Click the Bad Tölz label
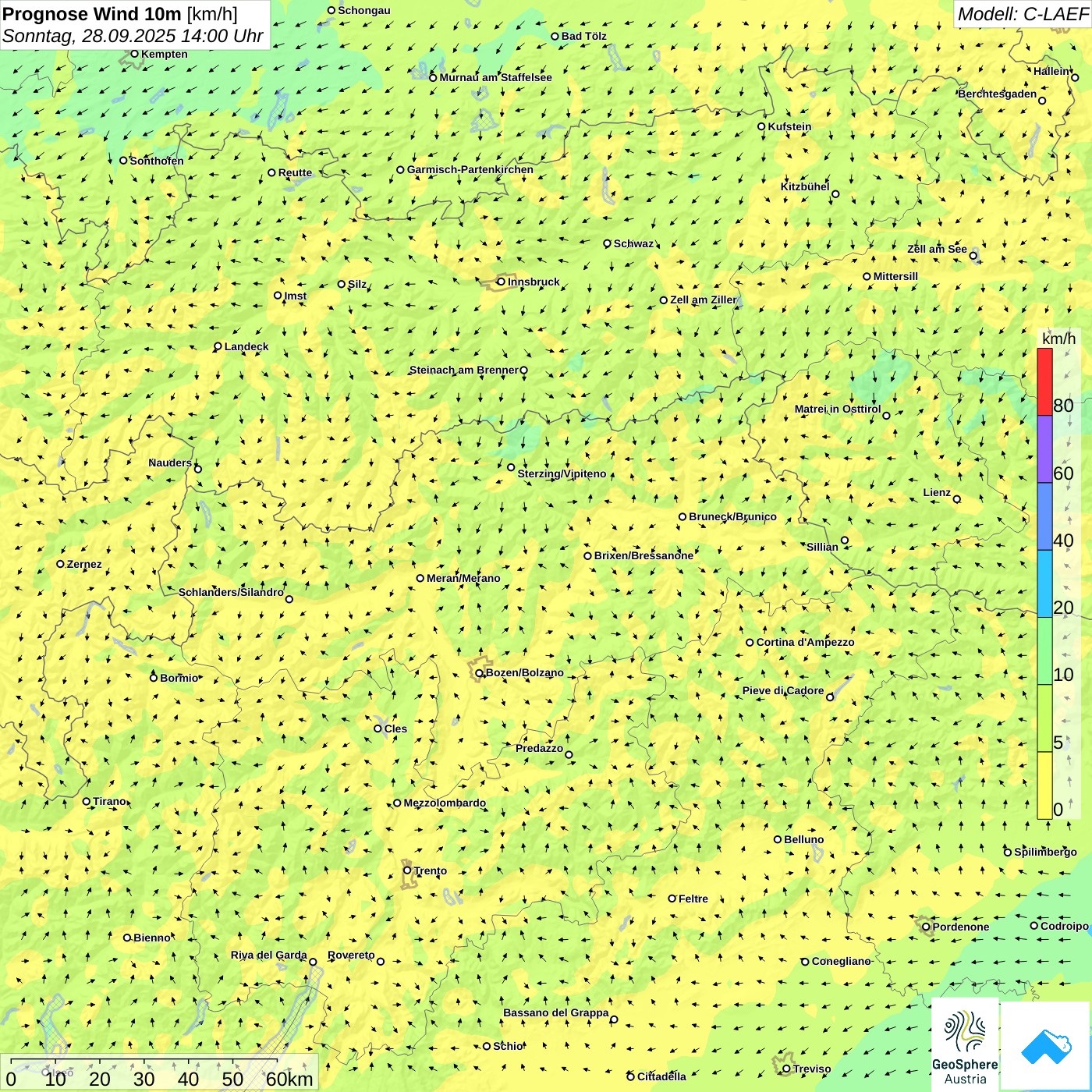This screenshot has width=1092, height=1092. (x=584, y=36)
